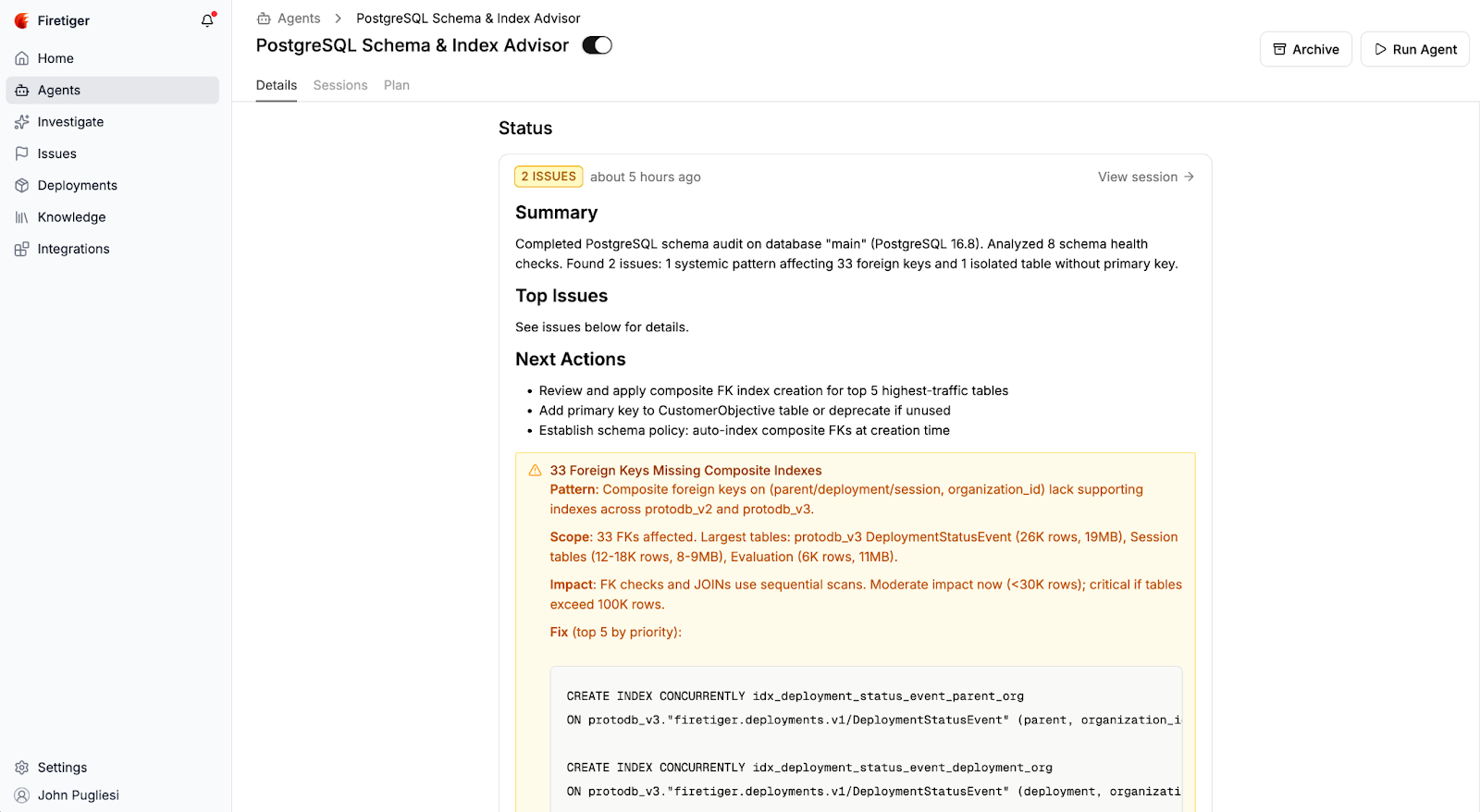Image resolution: width=1480 pixels, height=812 pixels.
Task: Open the notifications bell
Action: (208, 20)
